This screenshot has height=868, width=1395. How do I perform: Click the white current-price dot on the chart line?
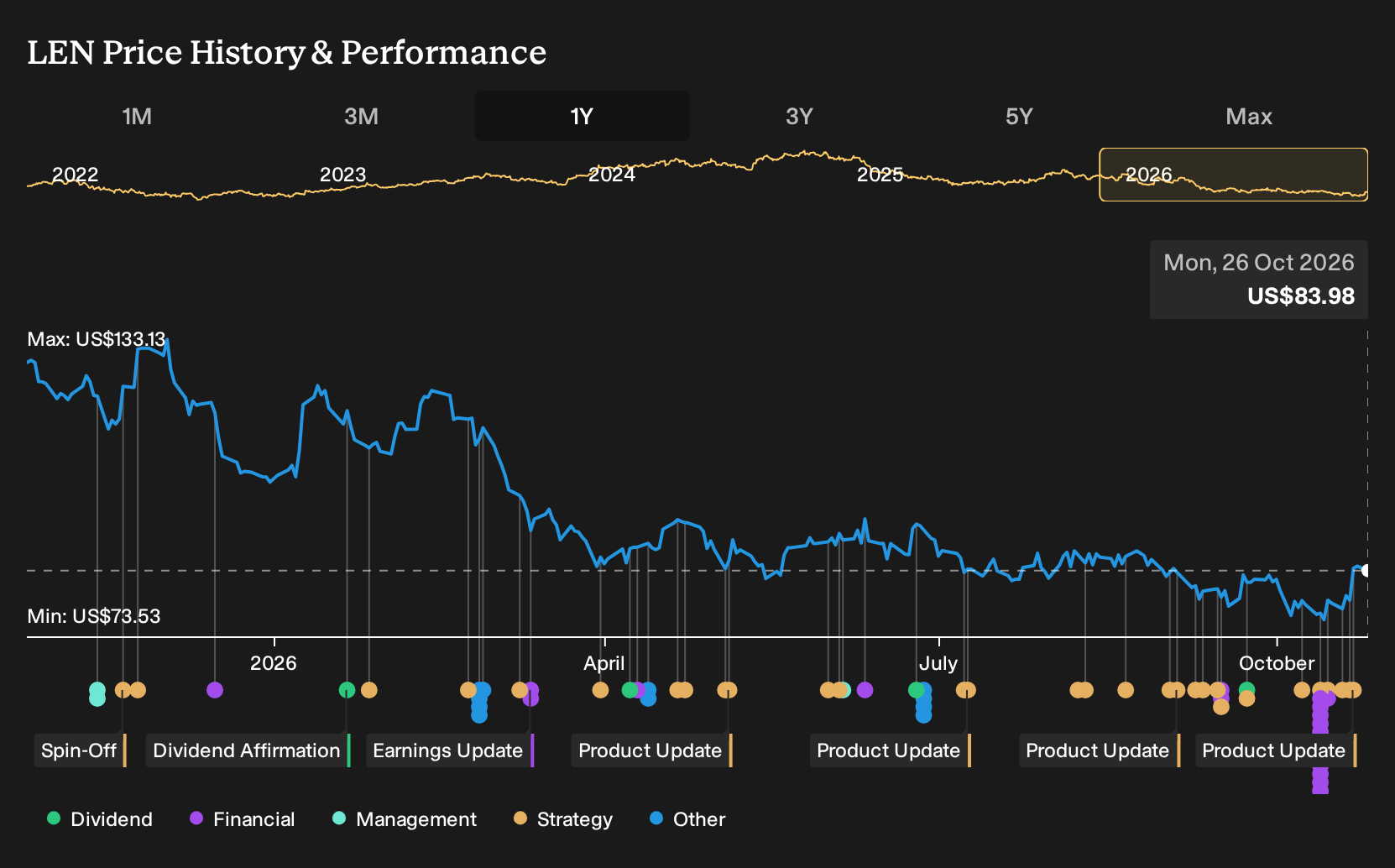click(x=1366, y=571)
